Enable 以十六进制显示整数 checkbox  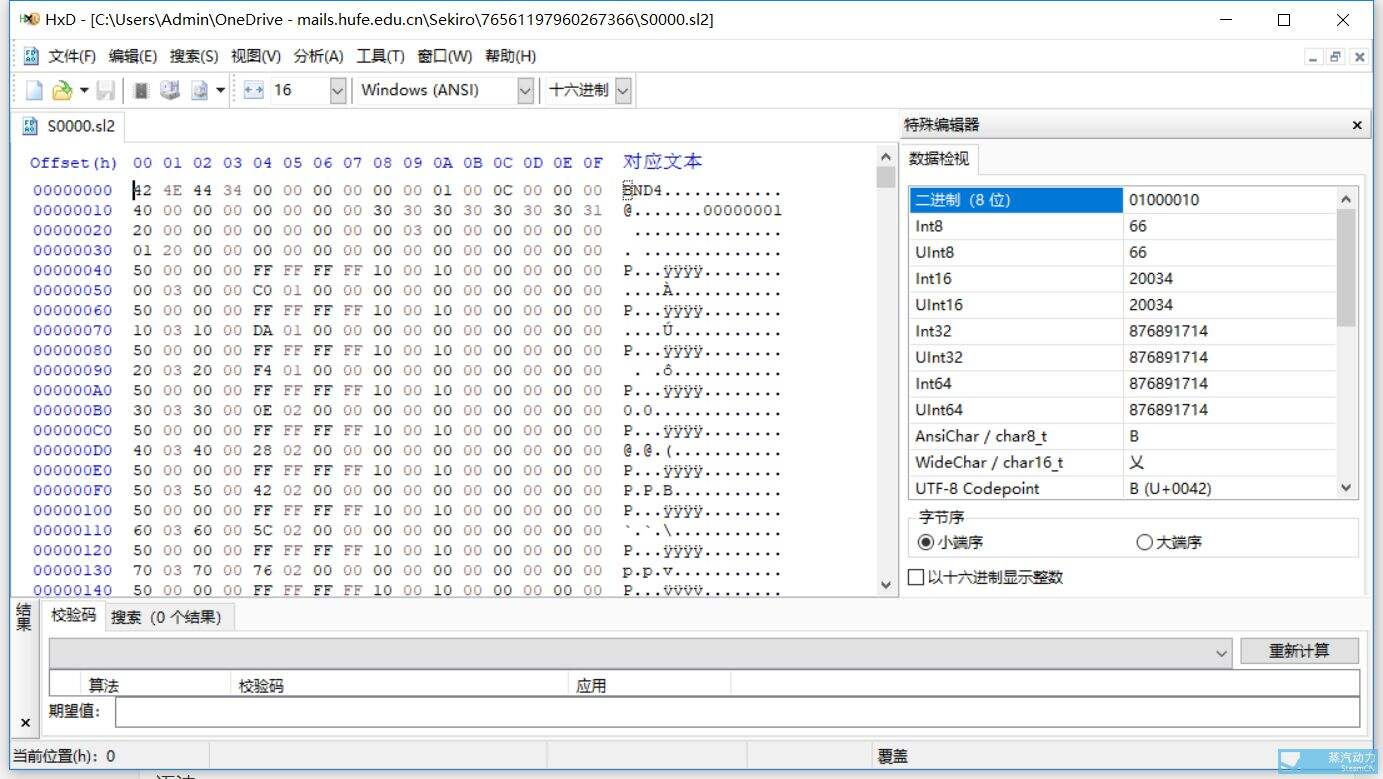point(915,577)
